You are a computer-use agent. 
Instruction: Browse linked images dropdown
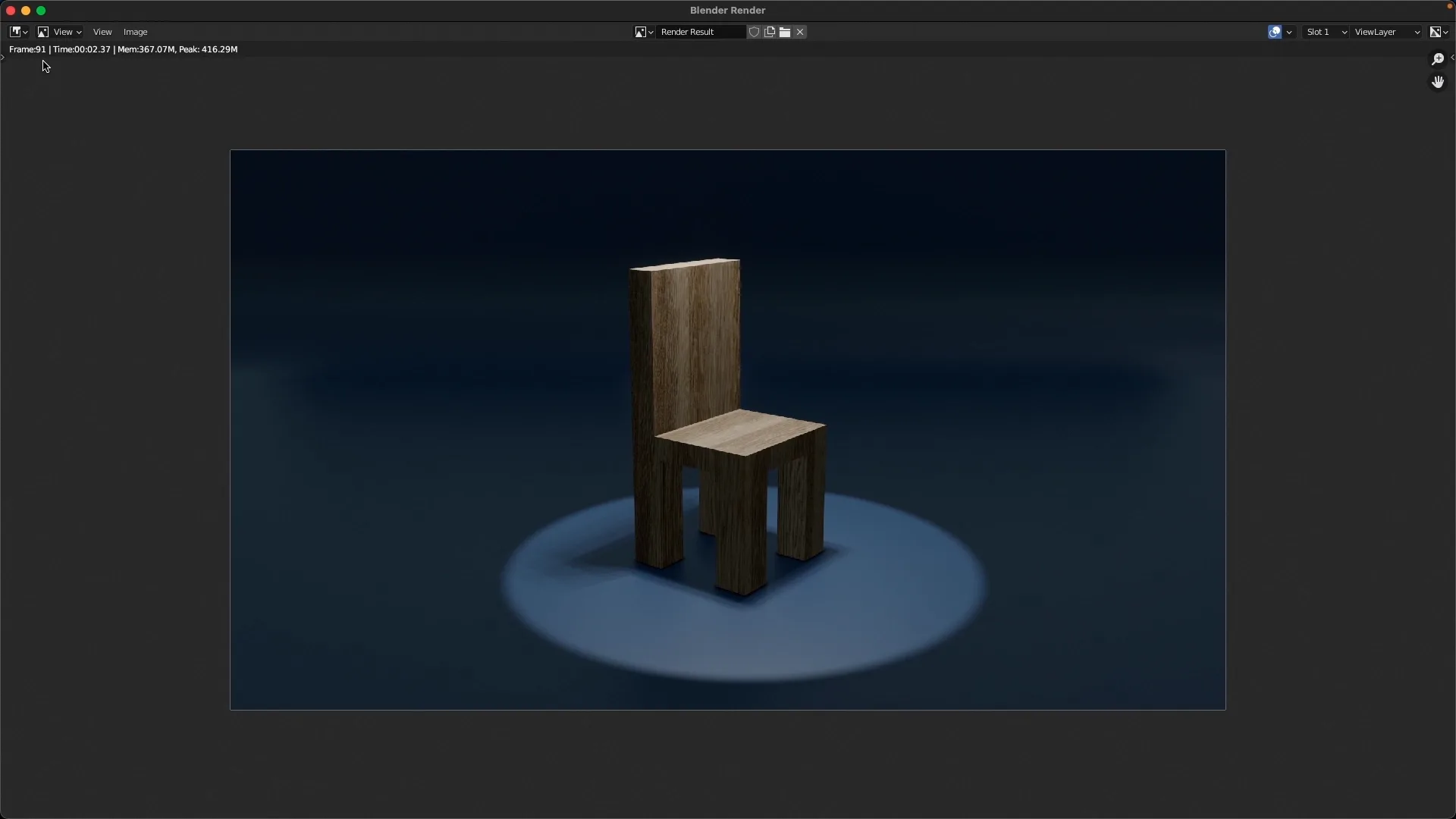[645, 32]
